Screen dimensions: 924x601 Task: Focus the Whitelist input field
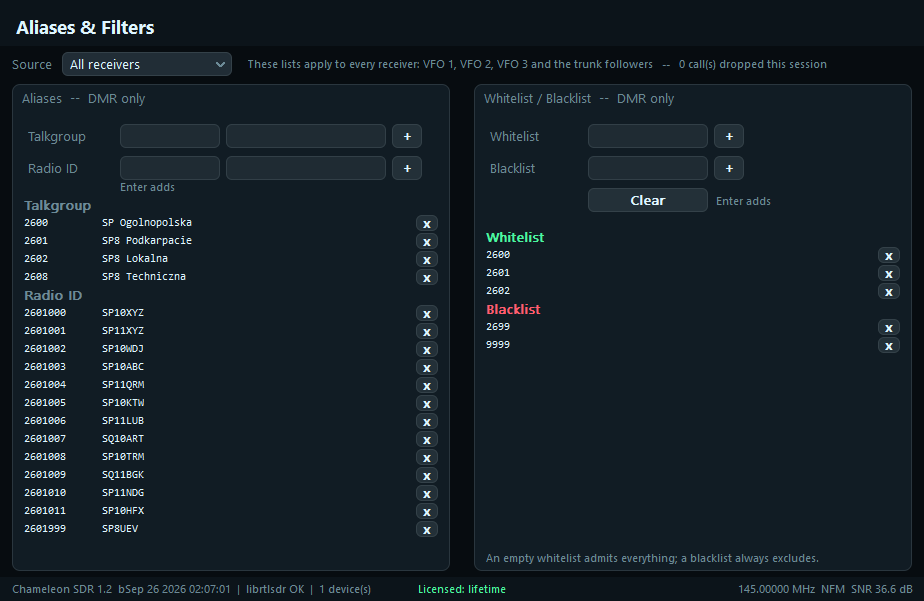pos(648,136)
